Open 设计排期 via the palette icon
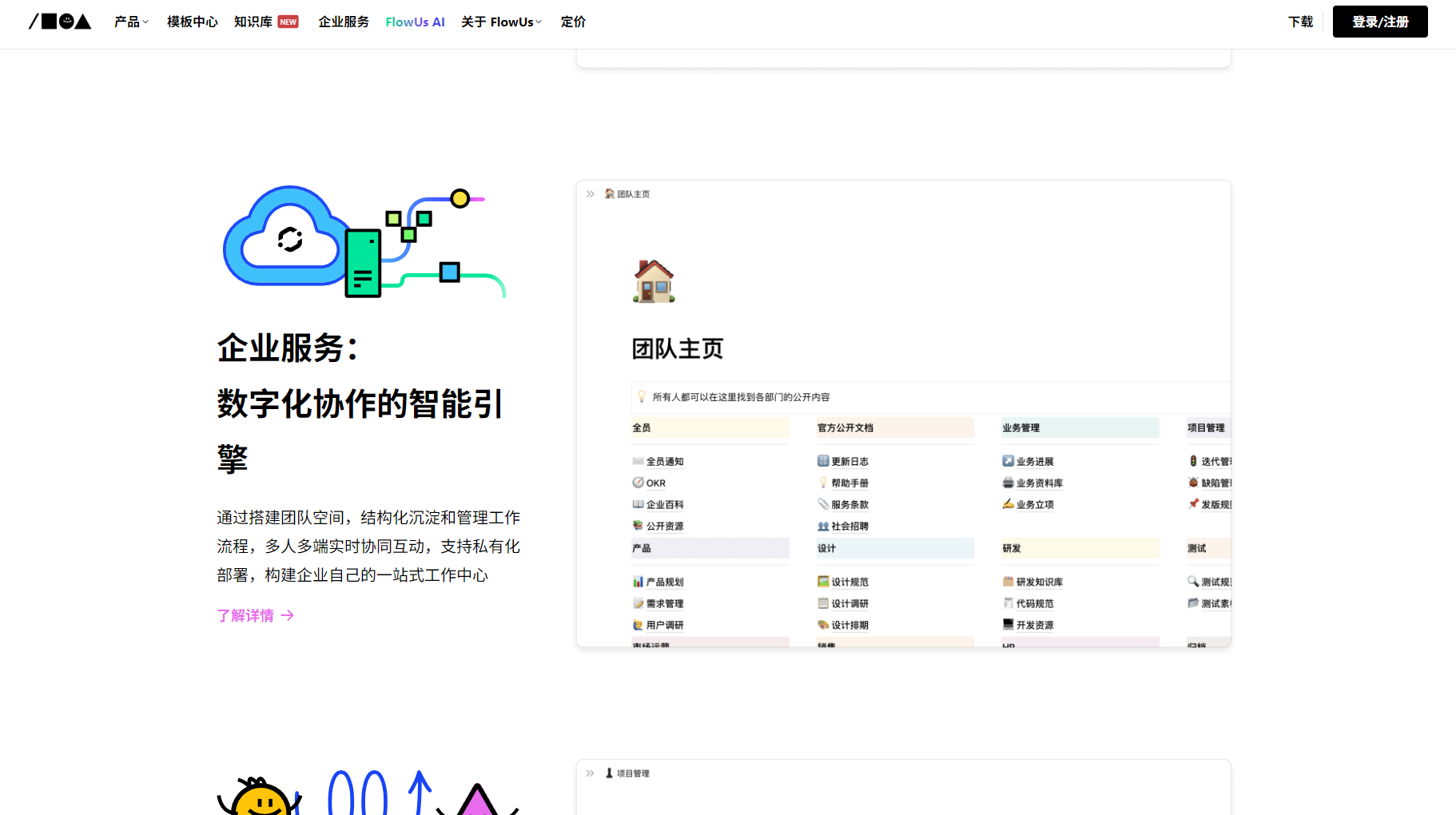 tap(821, 625)
